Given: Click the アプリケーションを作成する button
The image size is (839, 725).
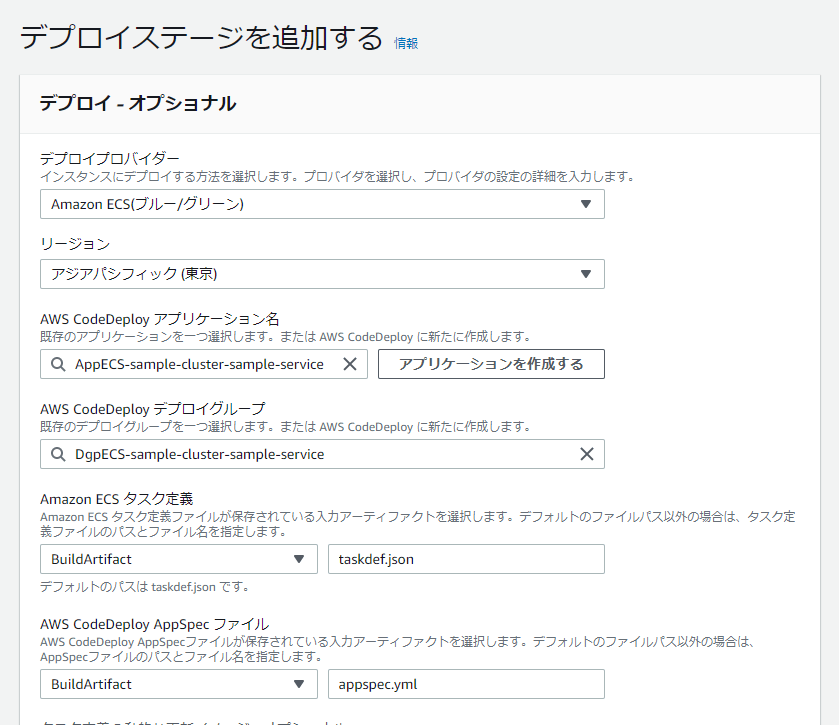Looking at the screenshot, I should [491, 364].
